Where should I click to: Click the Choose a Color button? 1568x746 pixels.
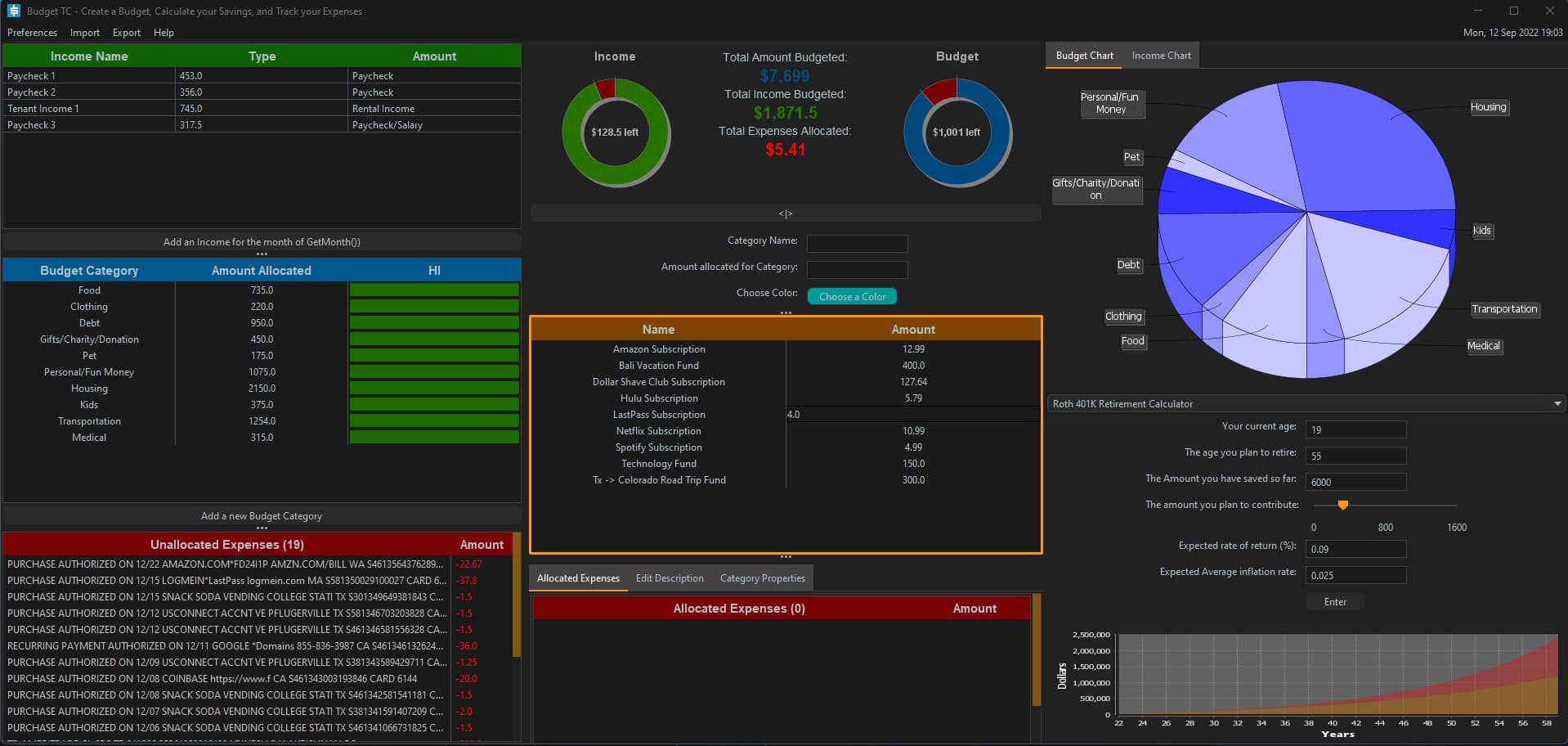[x=851, y=295]
